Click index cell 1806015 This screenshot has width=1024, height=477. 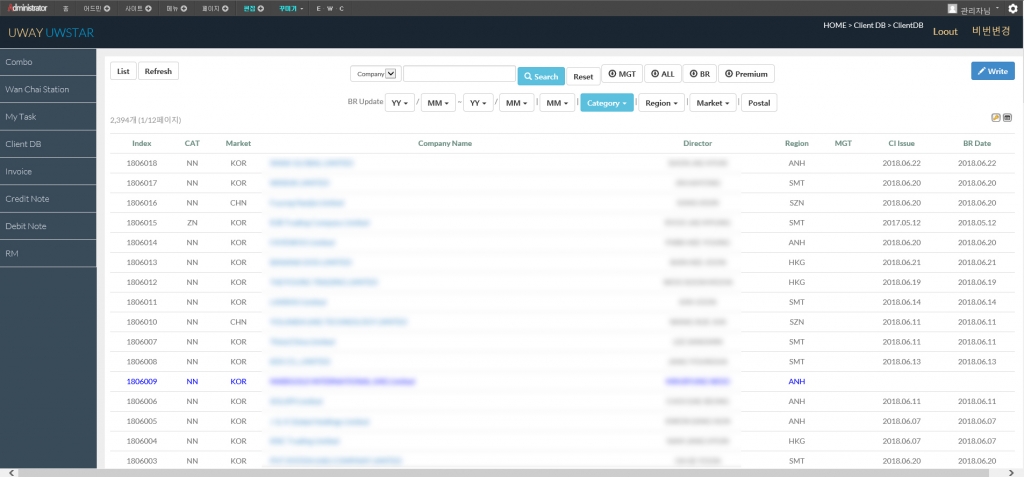(x=142, y=223)
